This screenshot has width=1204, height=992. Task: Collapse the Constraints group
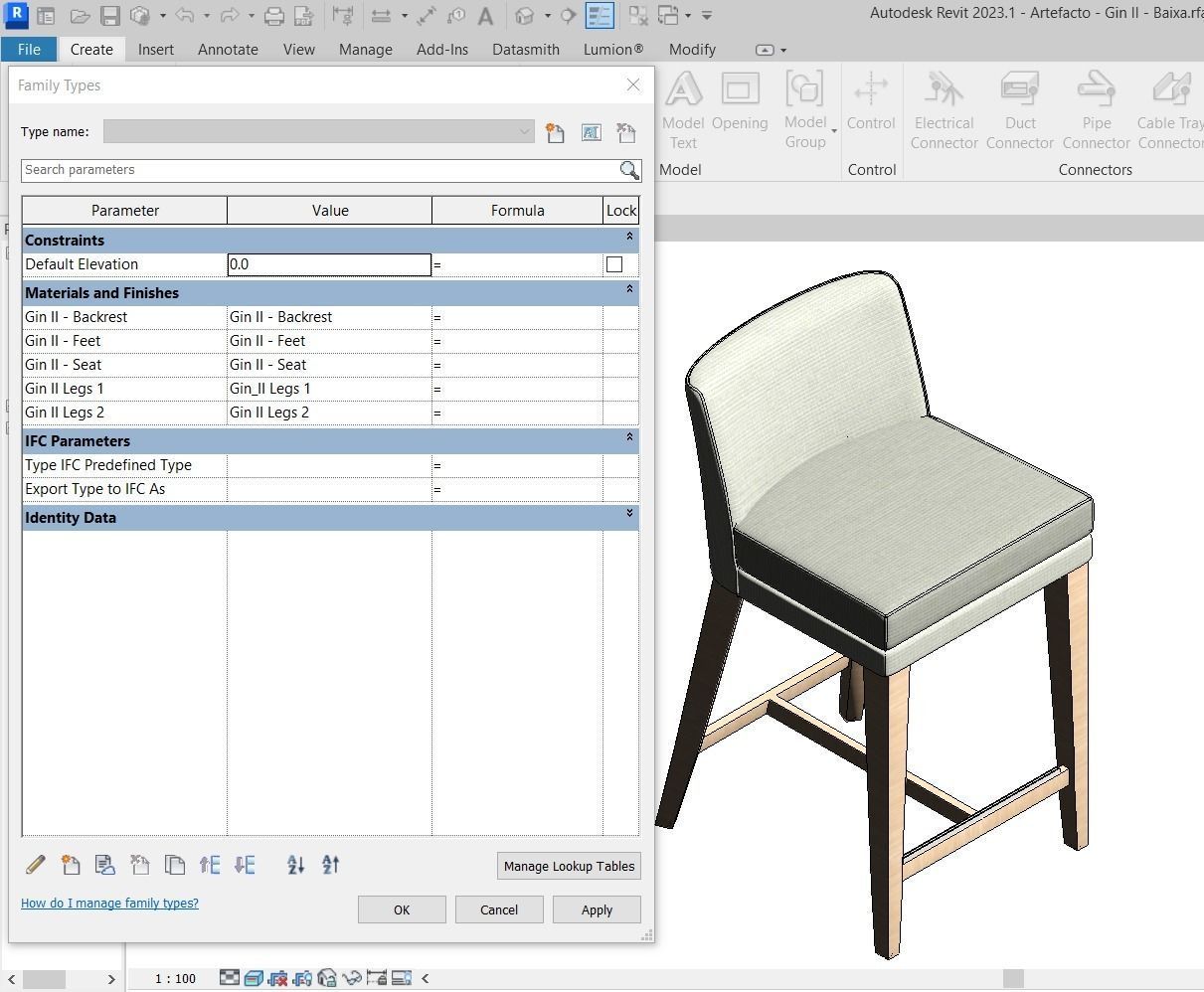(629, 238)
